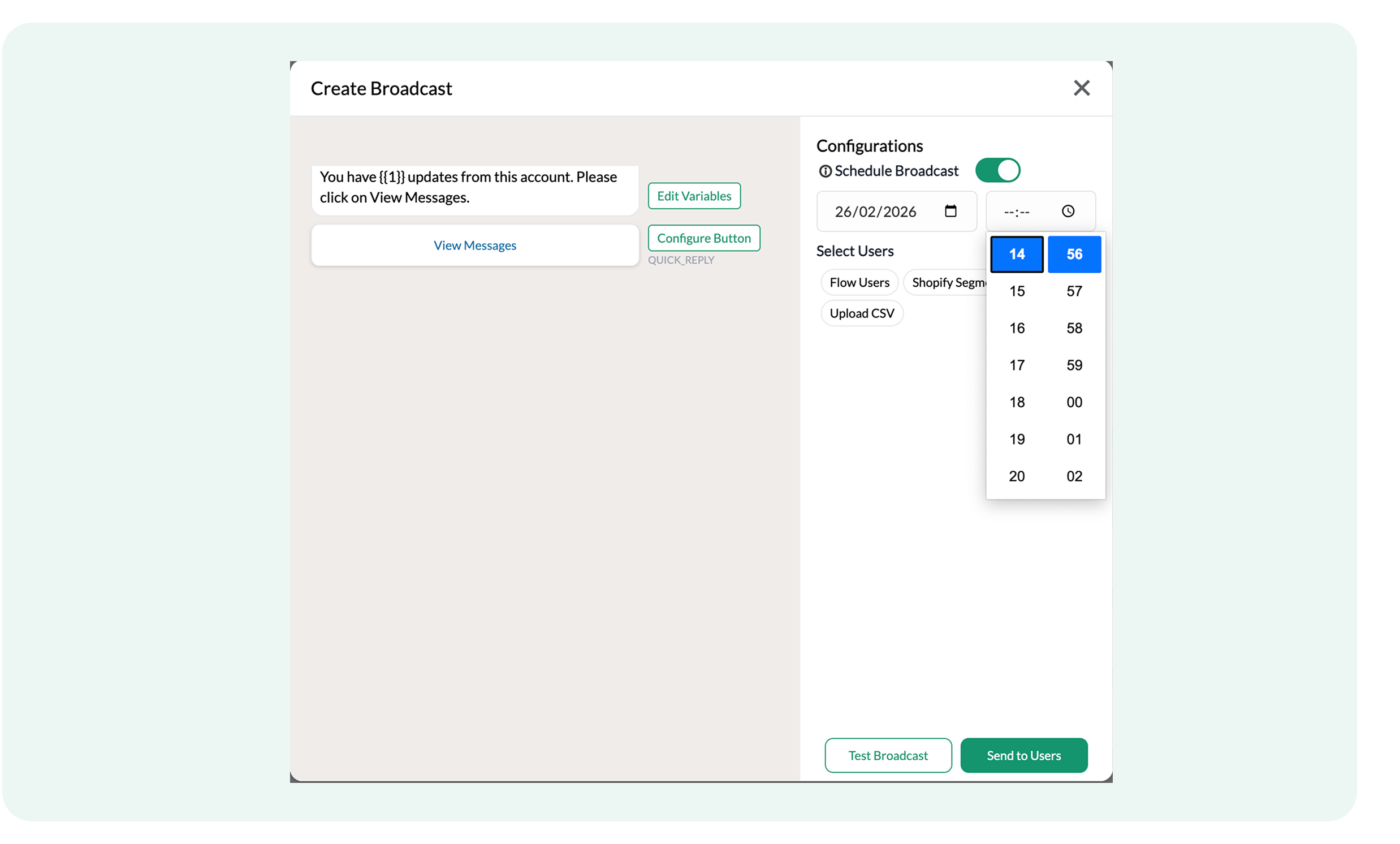Click the View Messages quick reply

(x=474, y=246)
